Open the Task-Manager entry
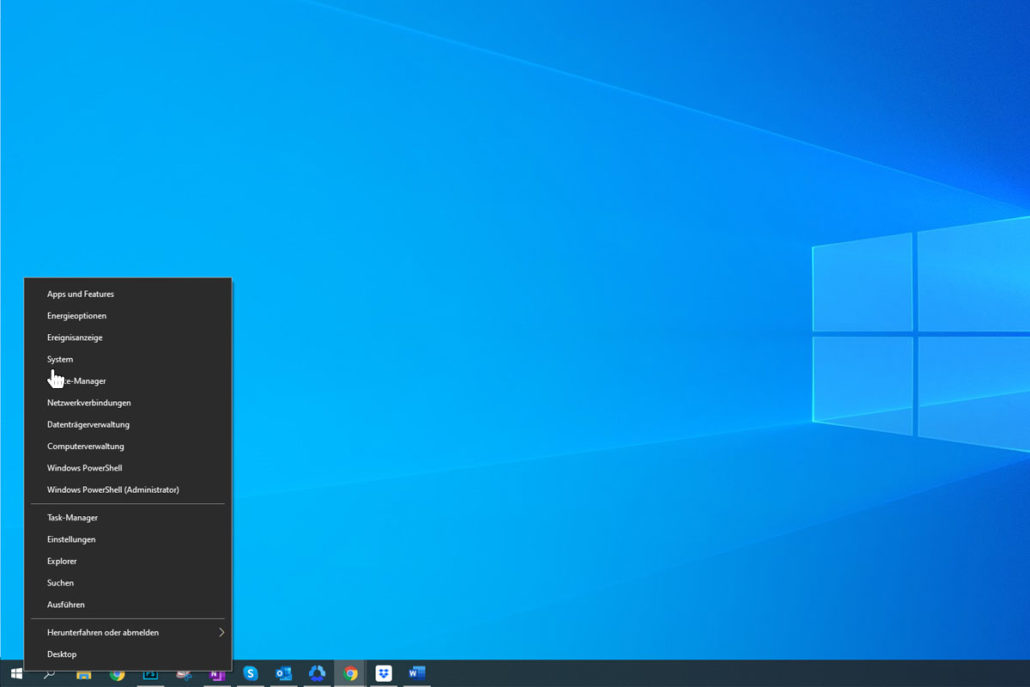The width and height of the screenshot is (1030, 687). click(71, 517)
